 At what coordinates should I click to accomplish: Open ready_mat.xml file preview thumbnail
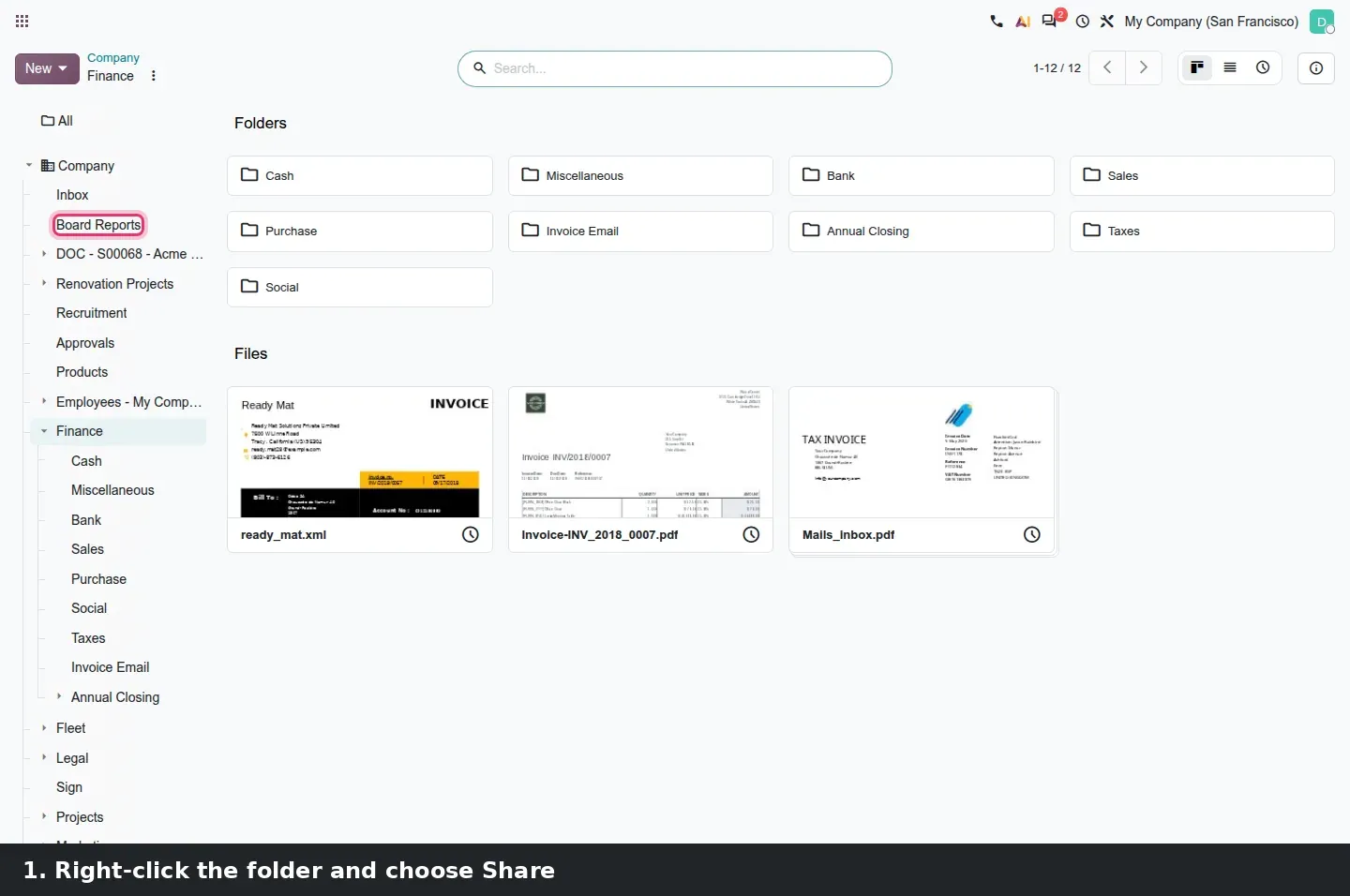tap(360, 453)
